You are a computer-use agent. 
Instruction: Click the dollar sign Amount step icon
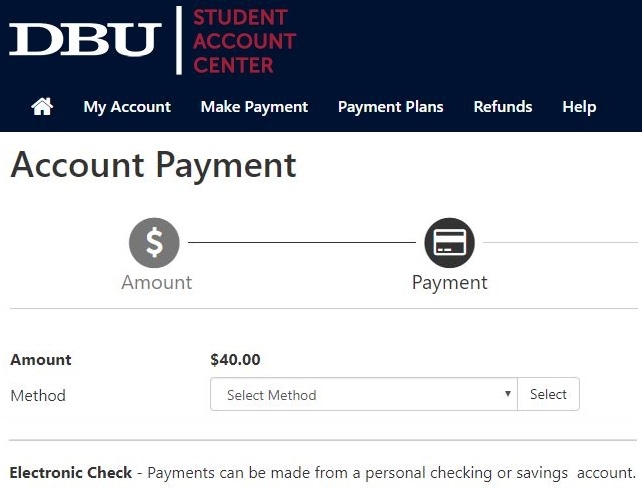[x=154, y=243]
